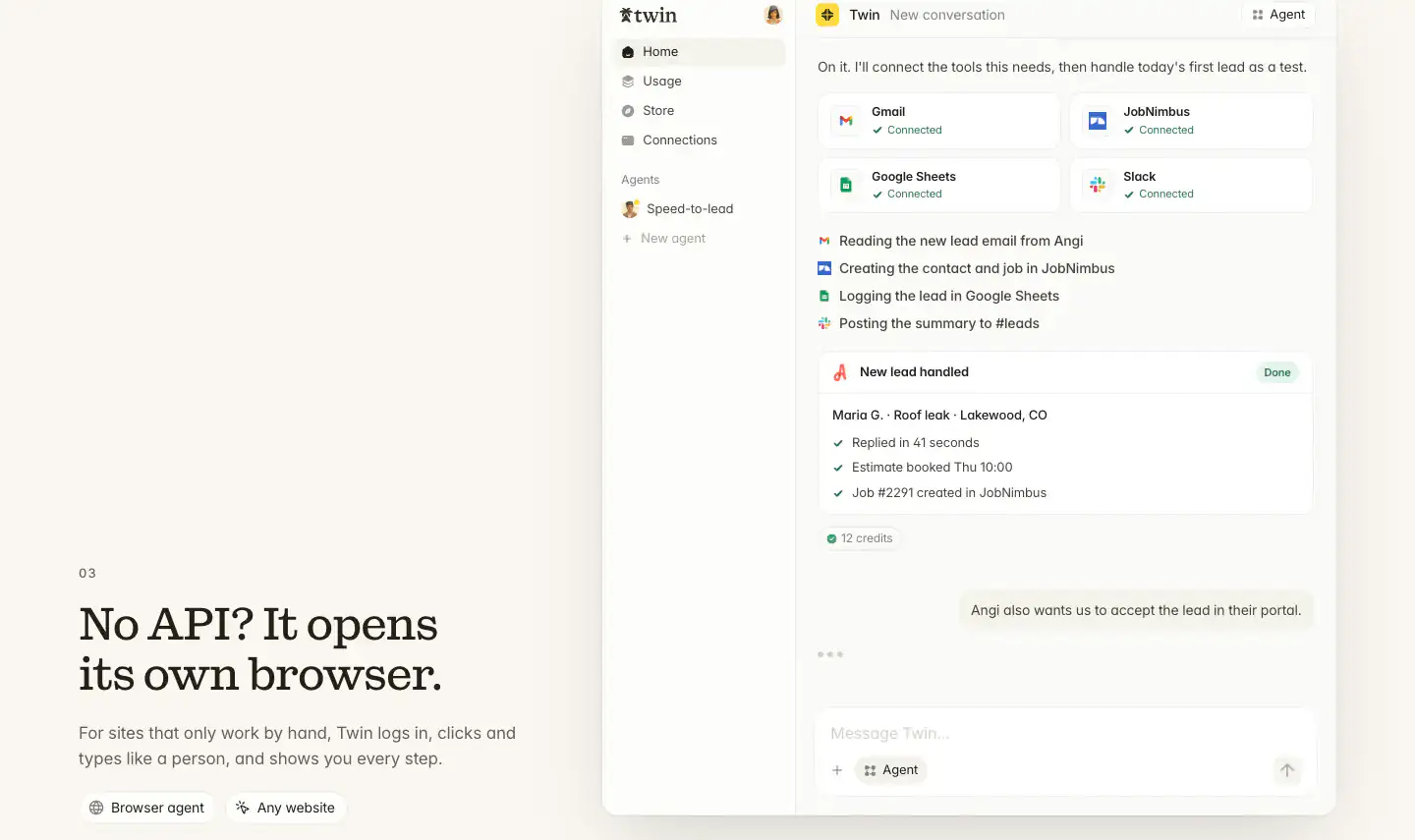Click the Angi icon in New lead handled
Viewport: 1415px width, 840px height.
pyautogui.click(x=840, y=372)
